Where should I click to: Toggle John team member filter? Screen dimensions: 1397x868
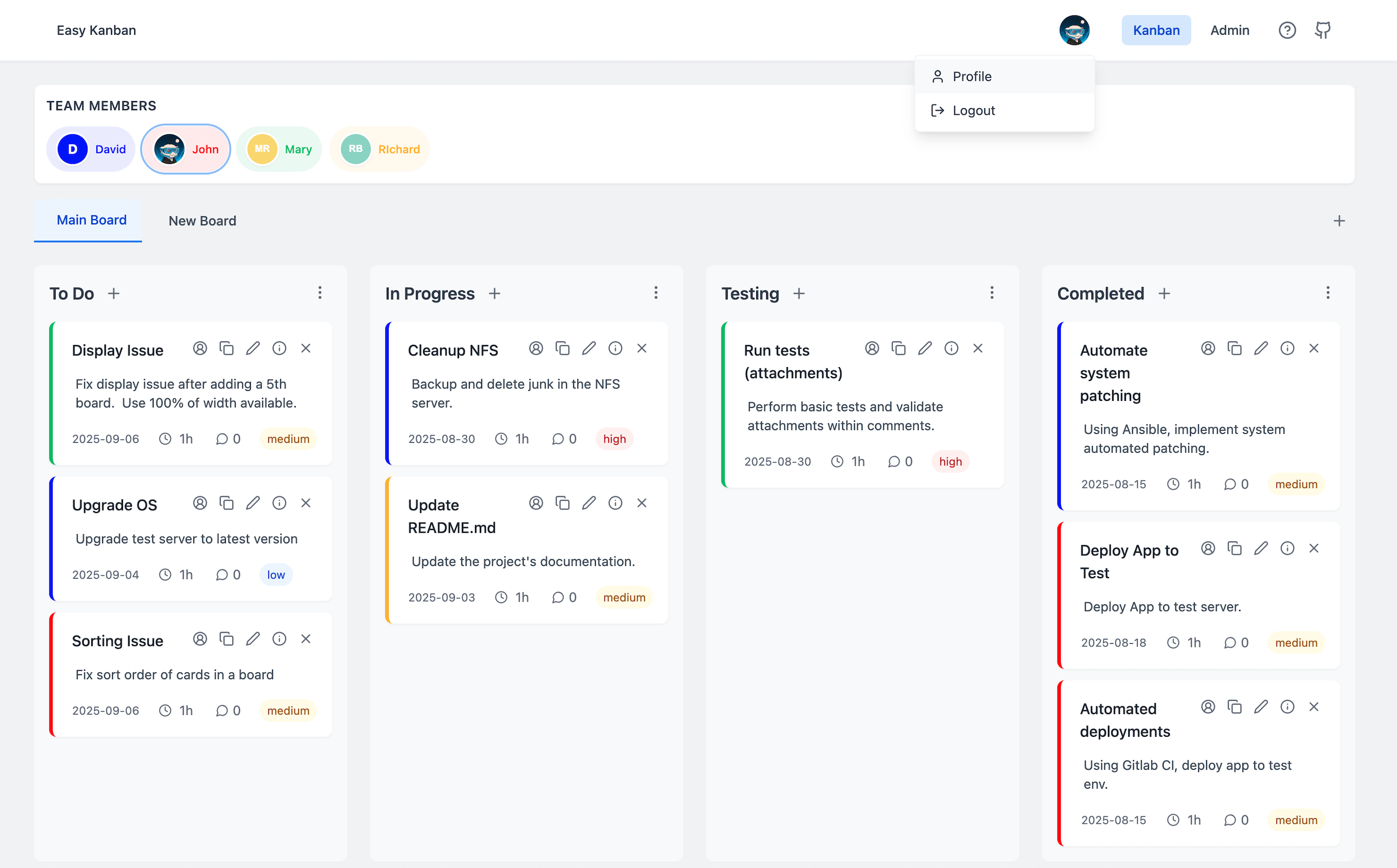(x=185, y=149)
